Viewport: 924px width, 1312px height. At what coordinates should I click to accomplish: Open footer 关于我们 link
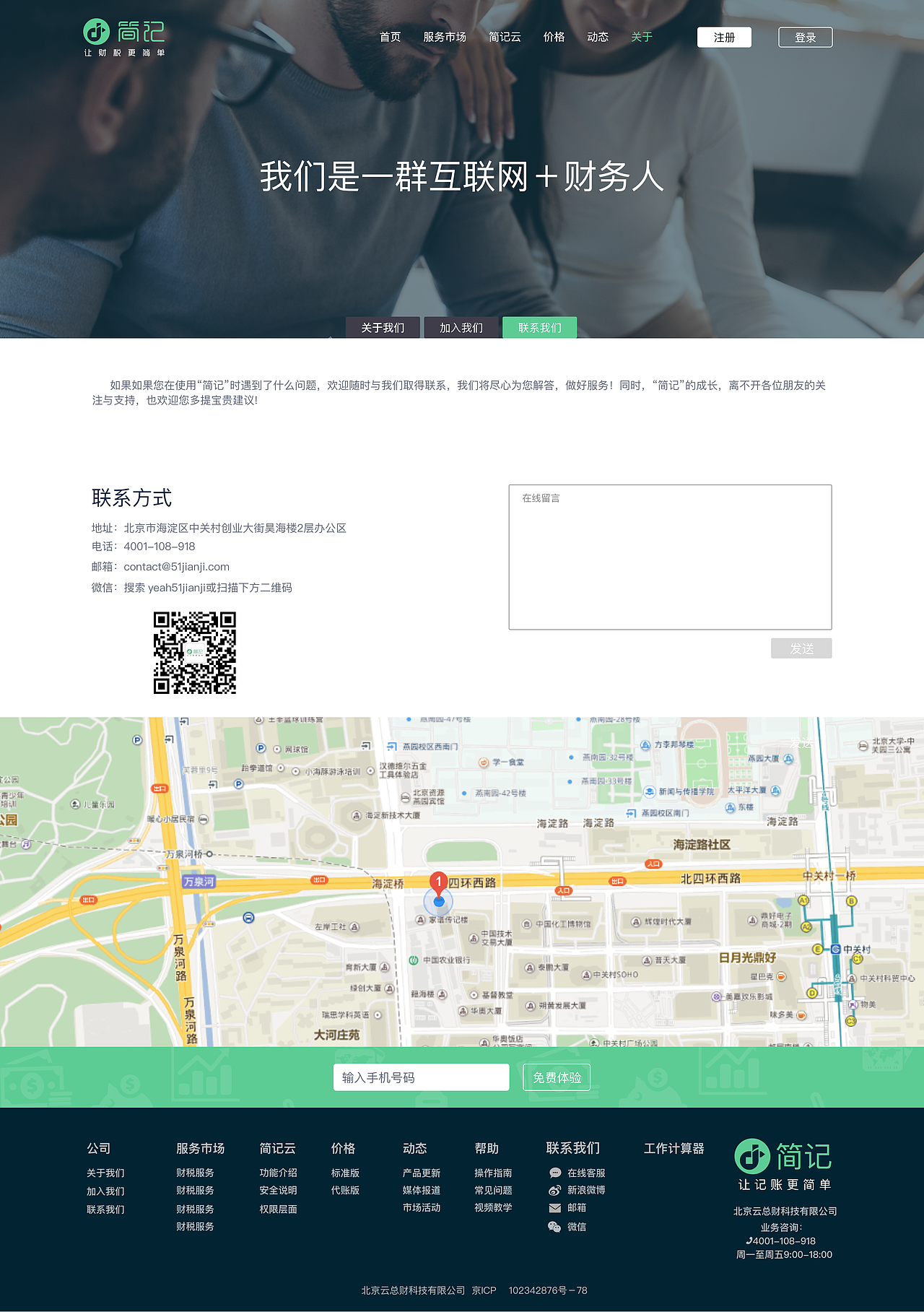coord(105,1173)
